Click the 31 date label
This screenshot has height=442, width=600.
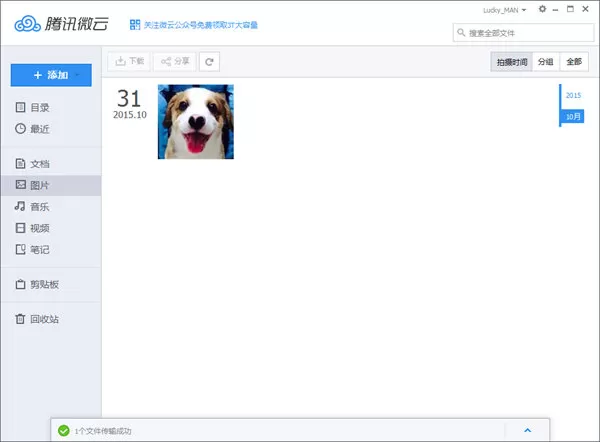tap(129, 98)
